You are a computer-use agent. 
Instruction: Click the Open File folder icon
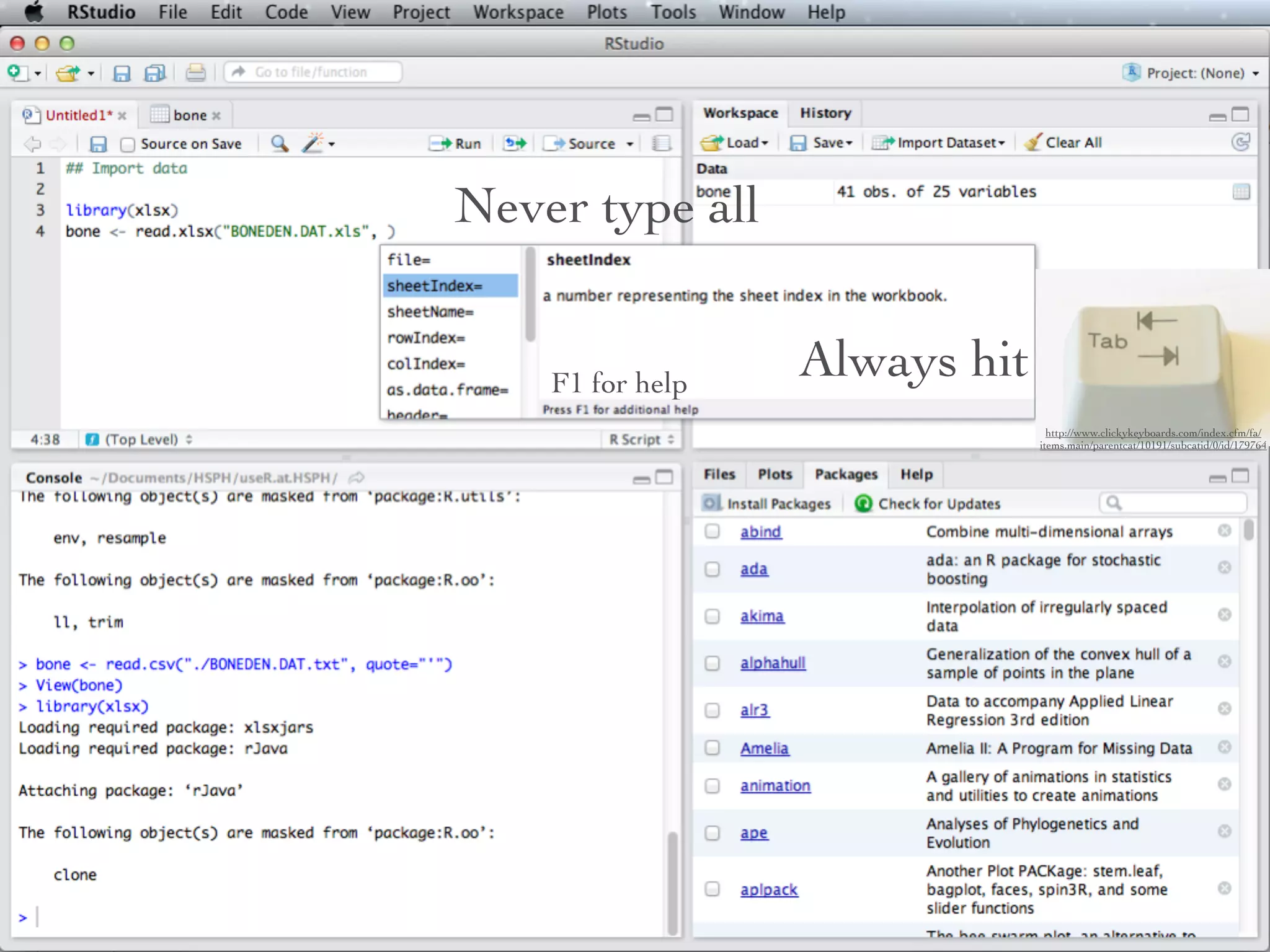click(68, 73)
